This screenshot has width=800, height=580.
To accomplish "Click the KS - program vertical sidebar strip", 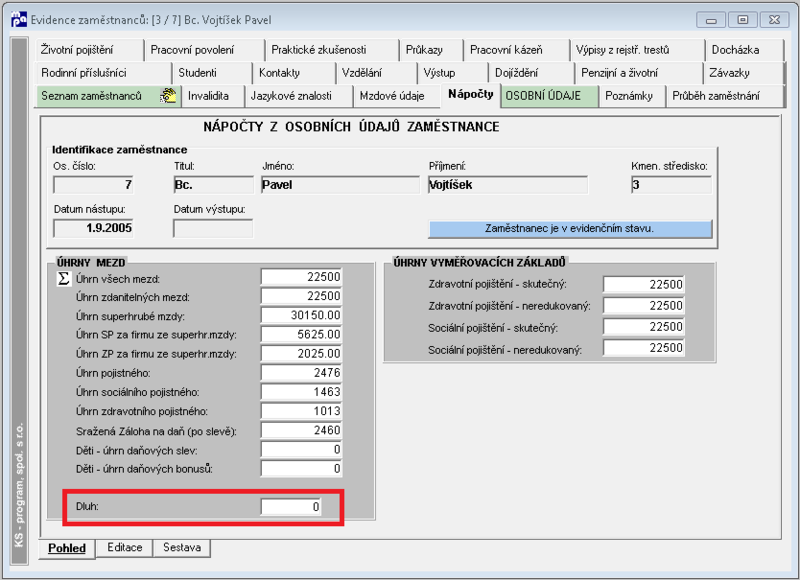I will tap(19, 301).
